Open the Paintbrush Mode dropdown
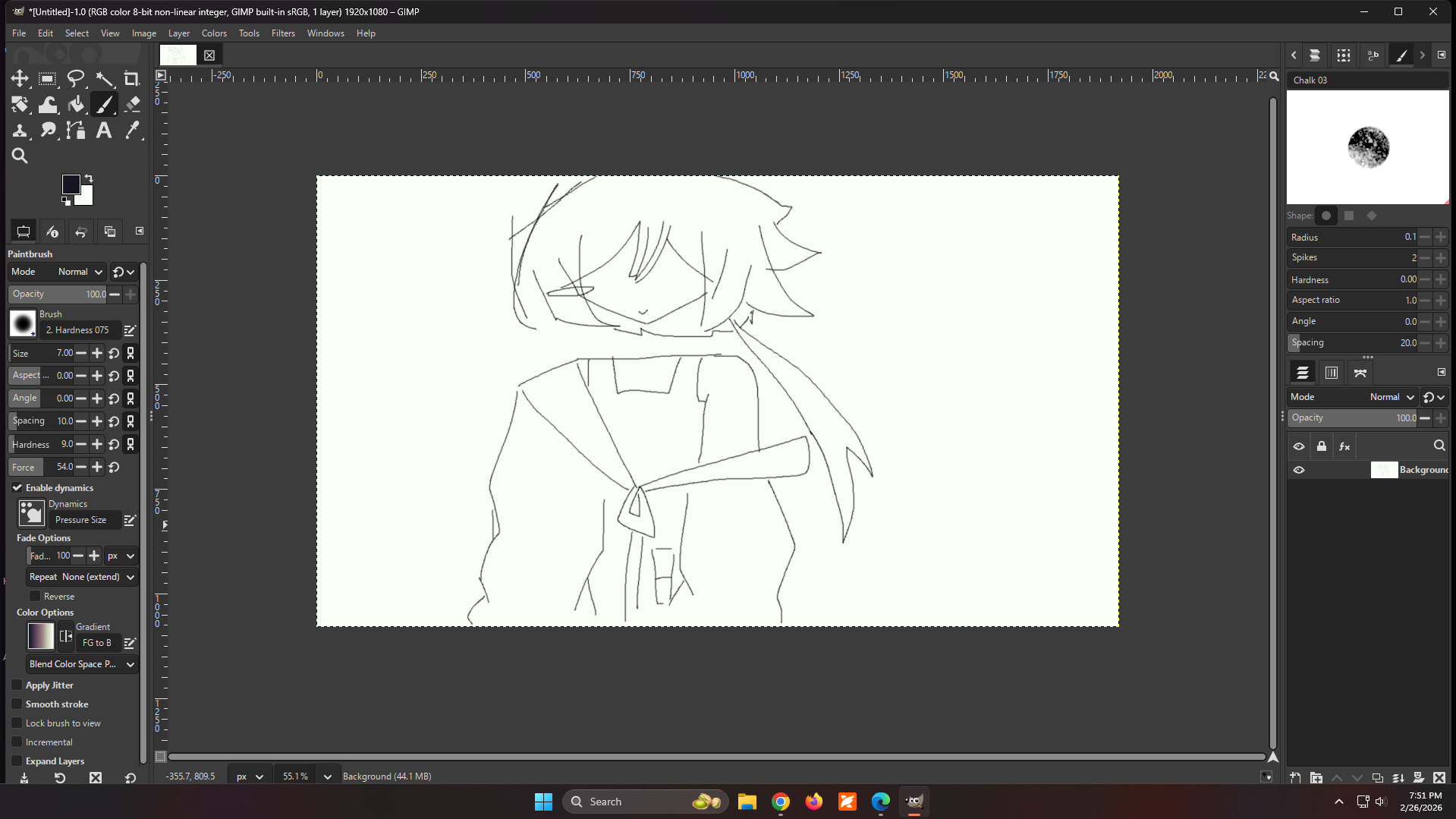Image resolution: width=1456 pixels, height=819 pixels. [80, 272]
